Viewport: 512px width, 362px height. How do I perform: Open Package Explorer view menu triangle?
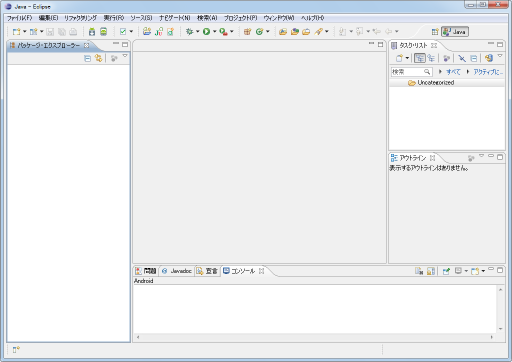tap(125, 56)
